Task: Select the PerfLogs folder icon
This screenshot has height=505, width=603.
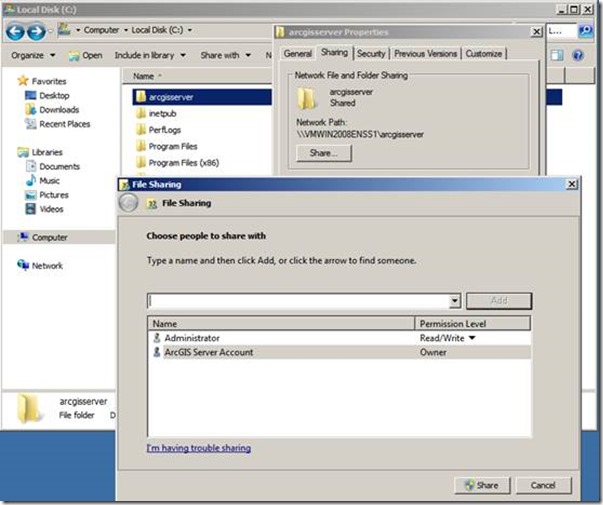Action: click(141, 130)
